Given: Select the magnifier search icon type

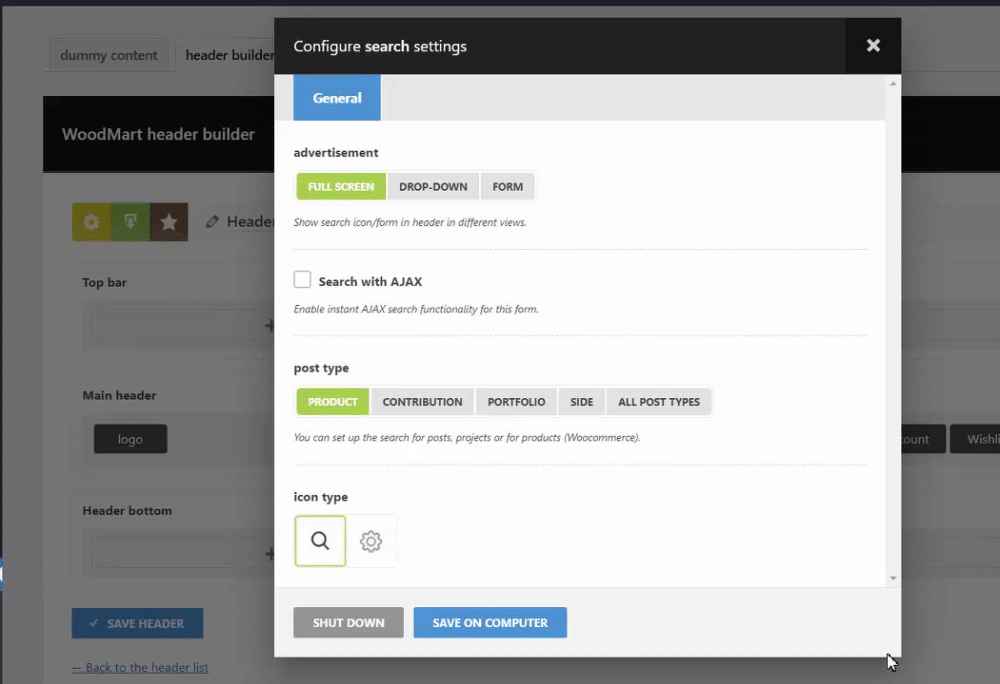Looking at the screenshot, I should pyautogui.click(x=320, y=541).
